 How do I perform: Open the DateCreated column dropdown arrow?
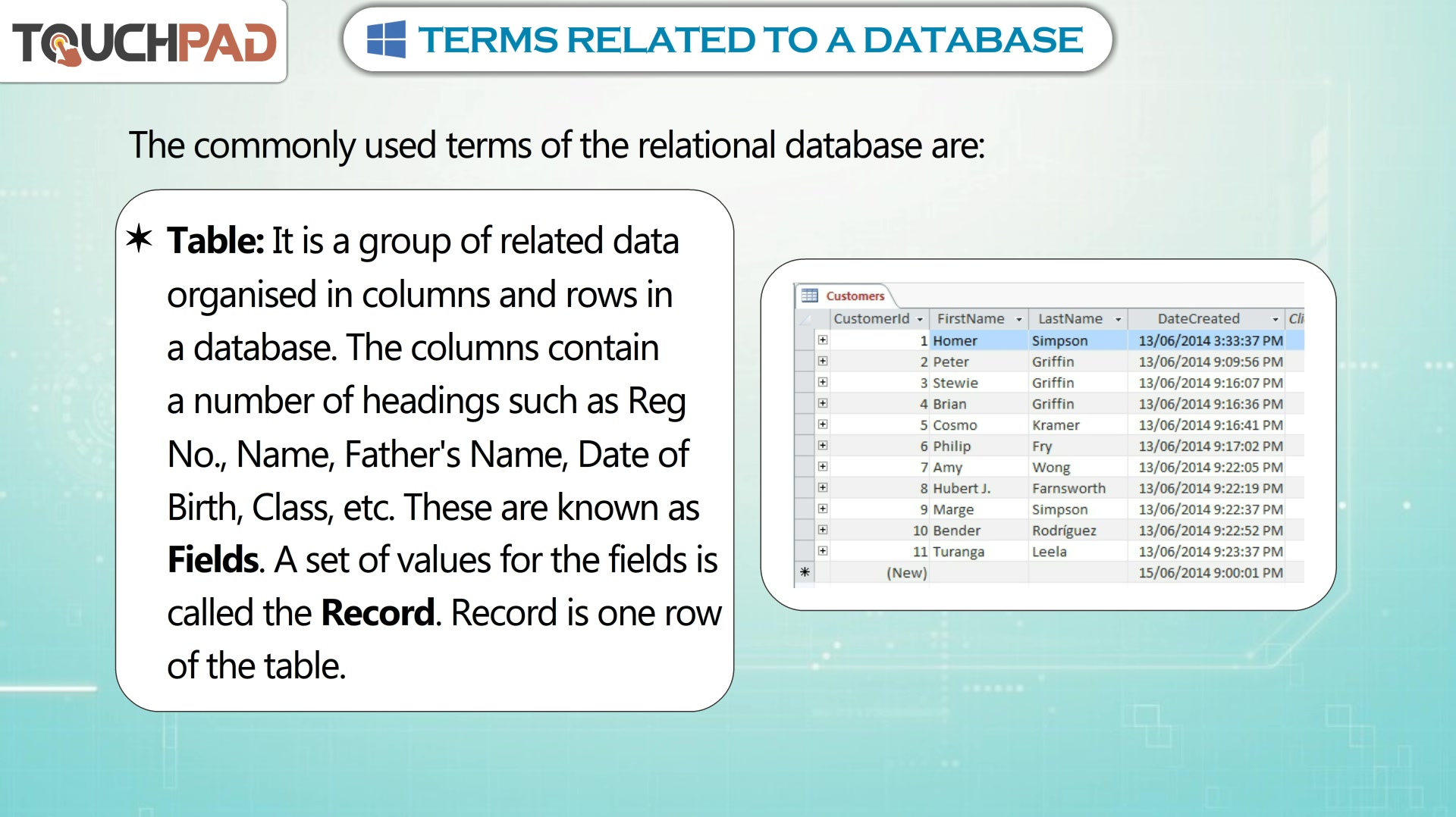1275,319
